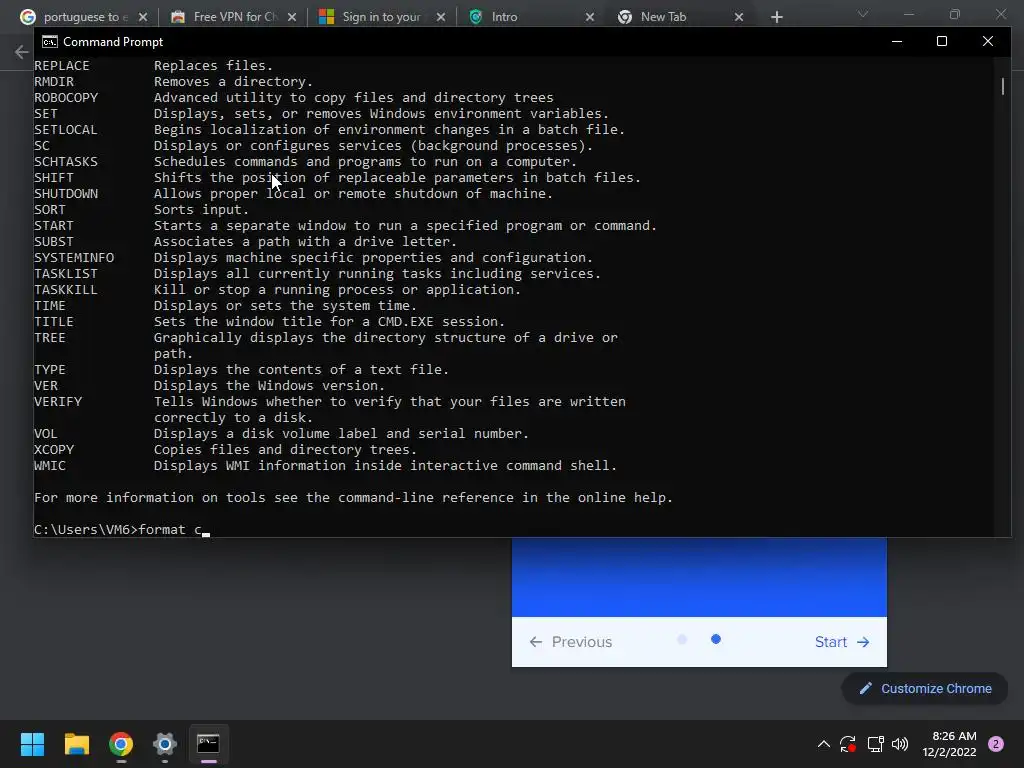The height and width of the screenshot is (768, 1024).
Task: Minimize the Command Prompt window
Action: tap(897, 41)
